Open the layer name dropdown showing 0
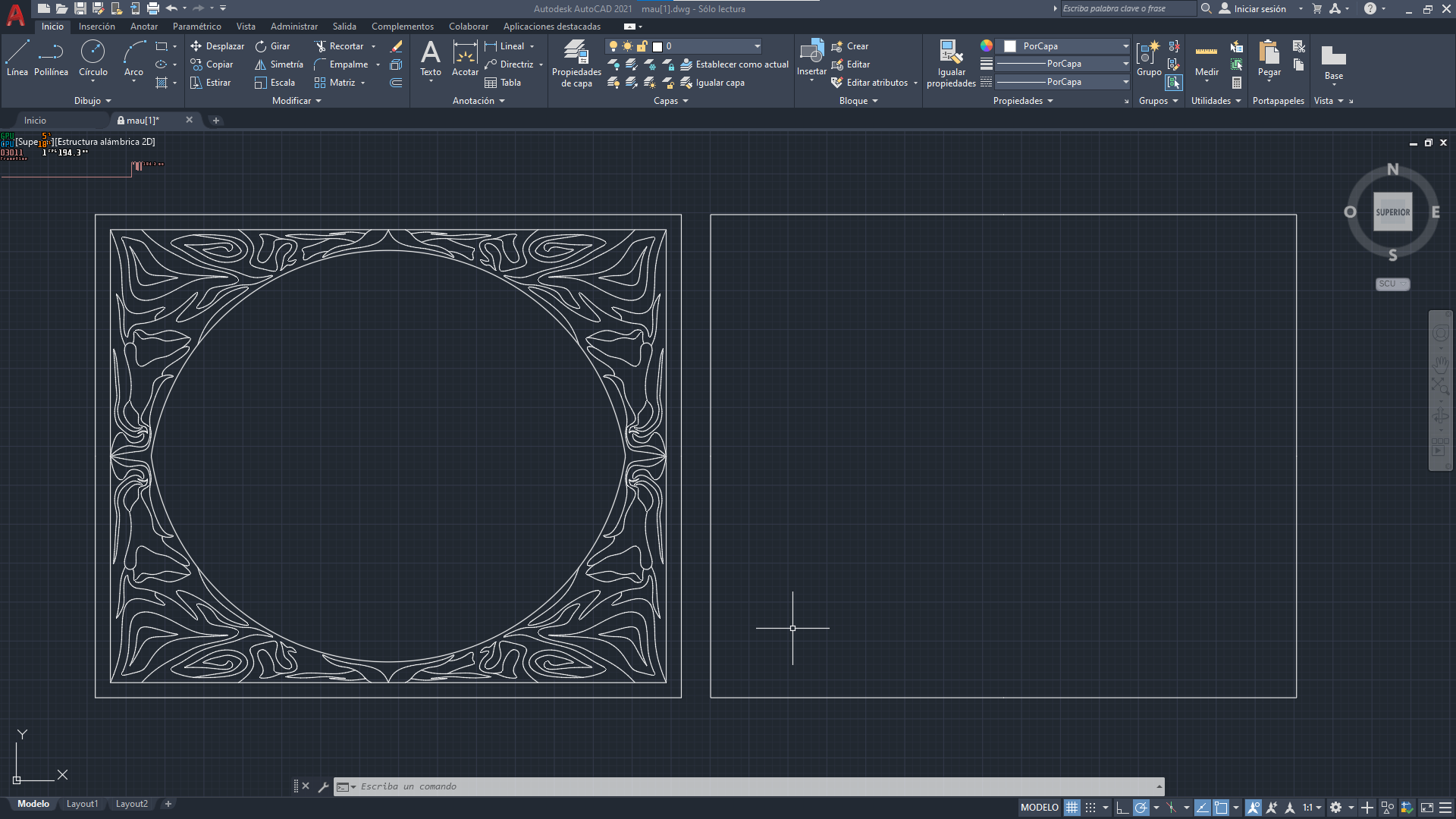Screen dimensions: 1456x819 point(713,46)
